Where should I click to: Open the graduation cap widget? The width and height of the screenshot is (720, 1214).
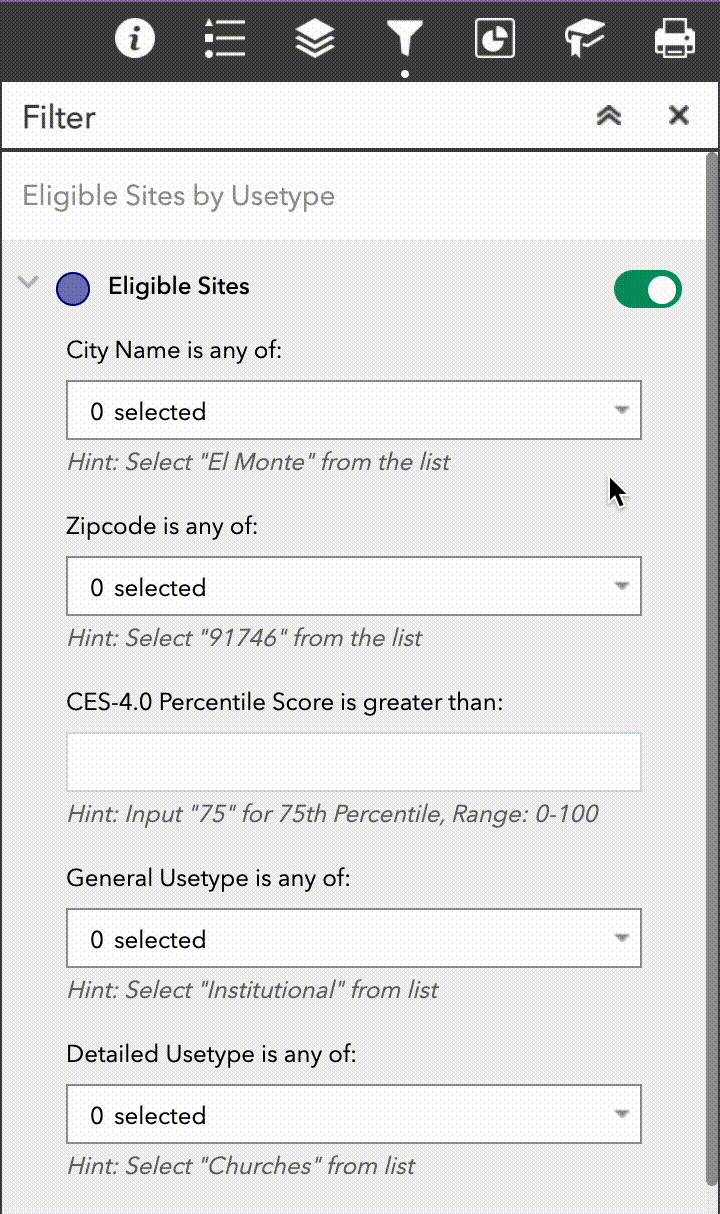(x=584, y=40)
